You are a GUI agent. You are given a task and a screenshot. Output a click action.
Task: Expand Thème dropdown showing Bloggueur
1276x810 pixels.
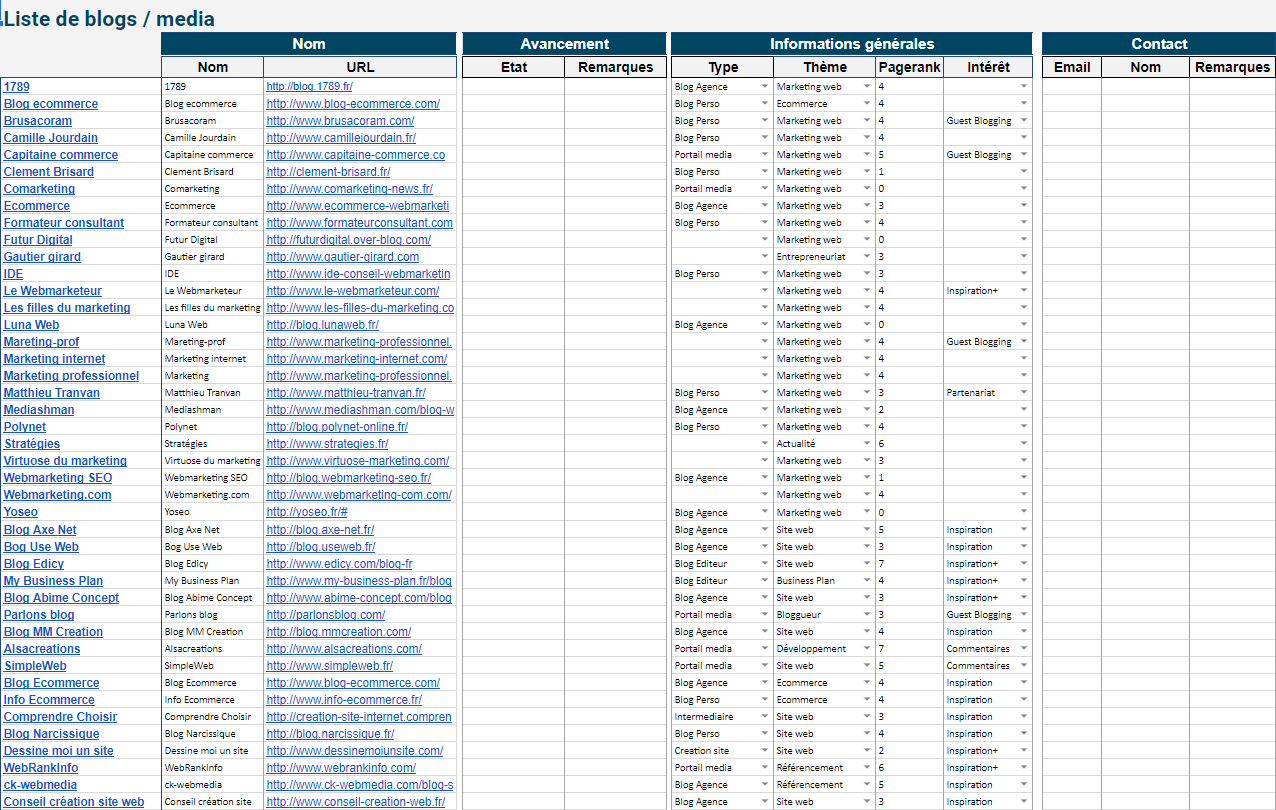tap(867, 615)
